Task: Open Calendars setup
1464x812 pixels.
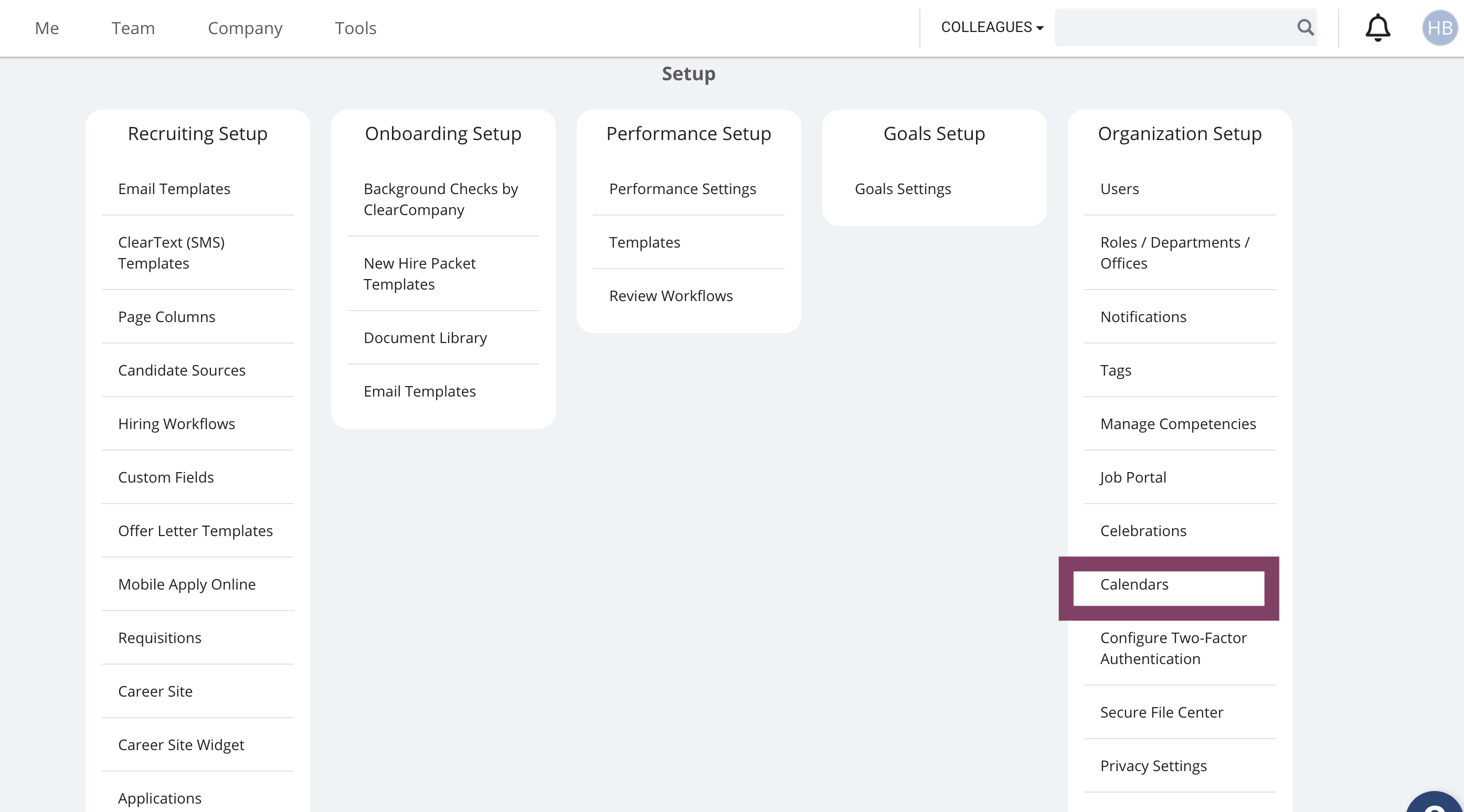Action: click(1134, 584)
